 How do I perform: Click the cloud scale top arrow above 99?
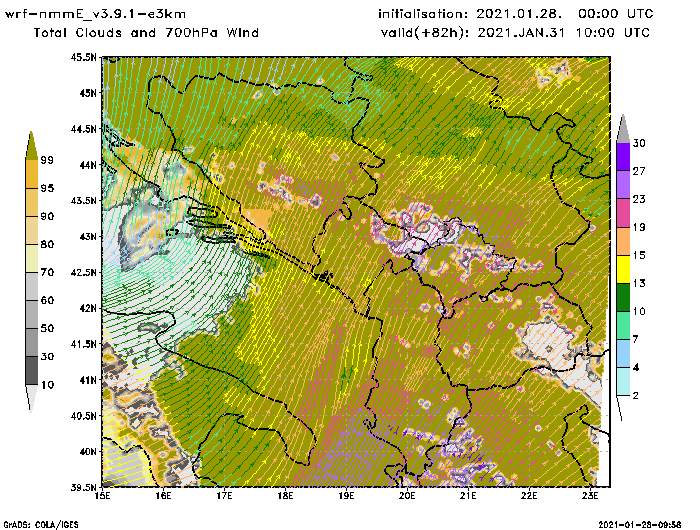point(31,147)
